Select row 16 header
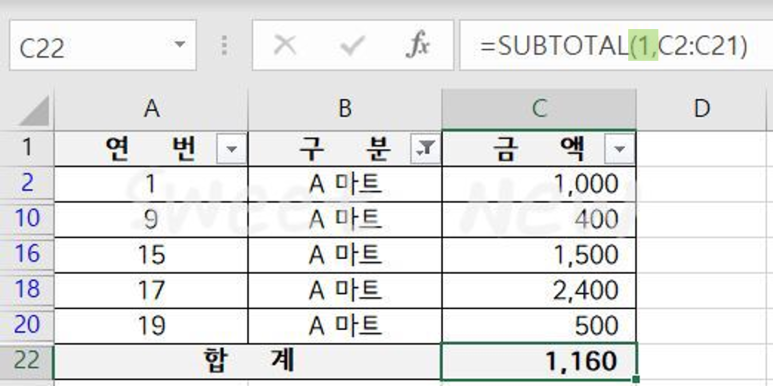The width and height of the screenshot is (773, 386). (x=27, y=254)
